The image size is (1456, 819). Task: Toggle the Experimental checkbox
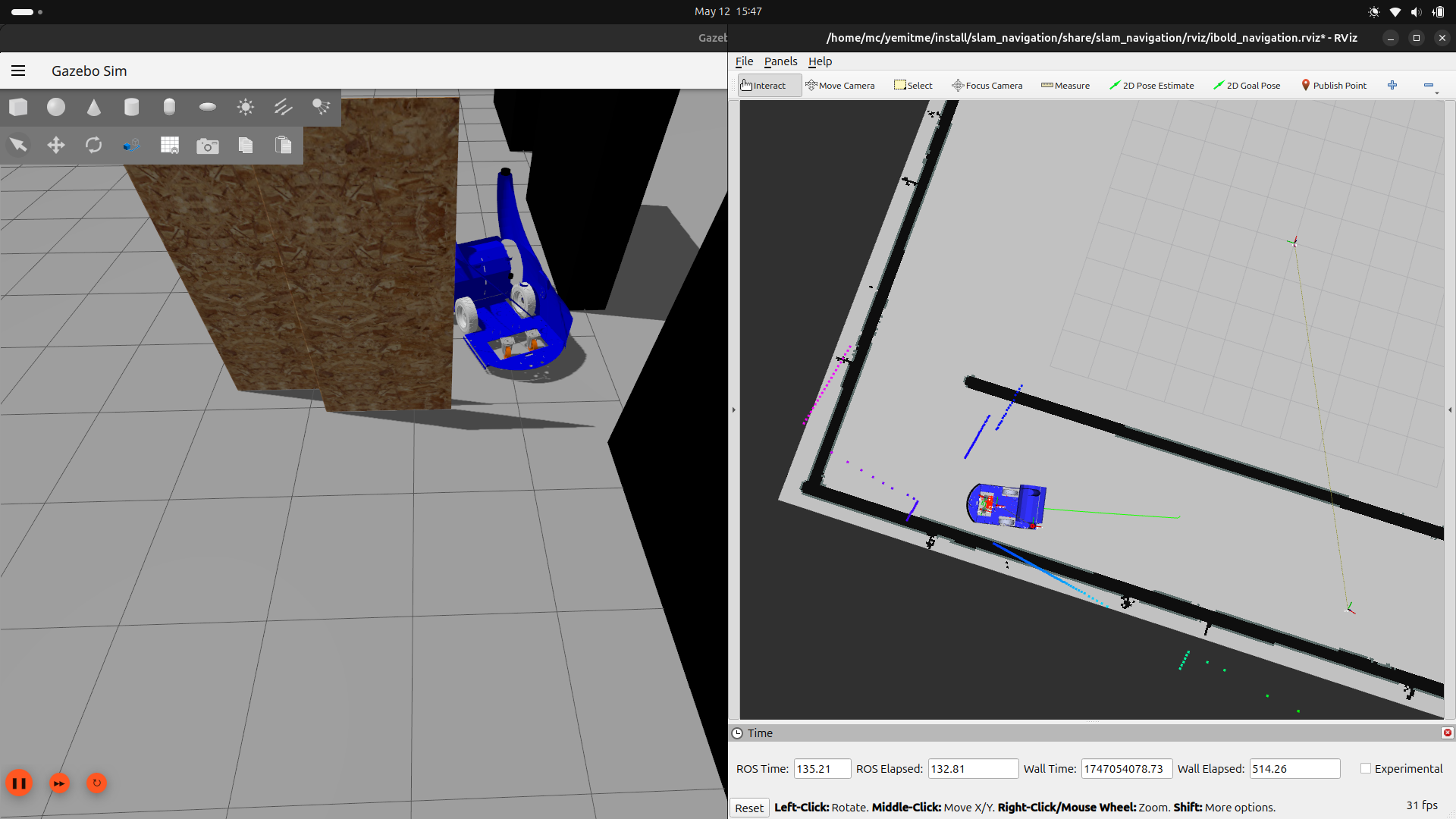pos(1366,768)
